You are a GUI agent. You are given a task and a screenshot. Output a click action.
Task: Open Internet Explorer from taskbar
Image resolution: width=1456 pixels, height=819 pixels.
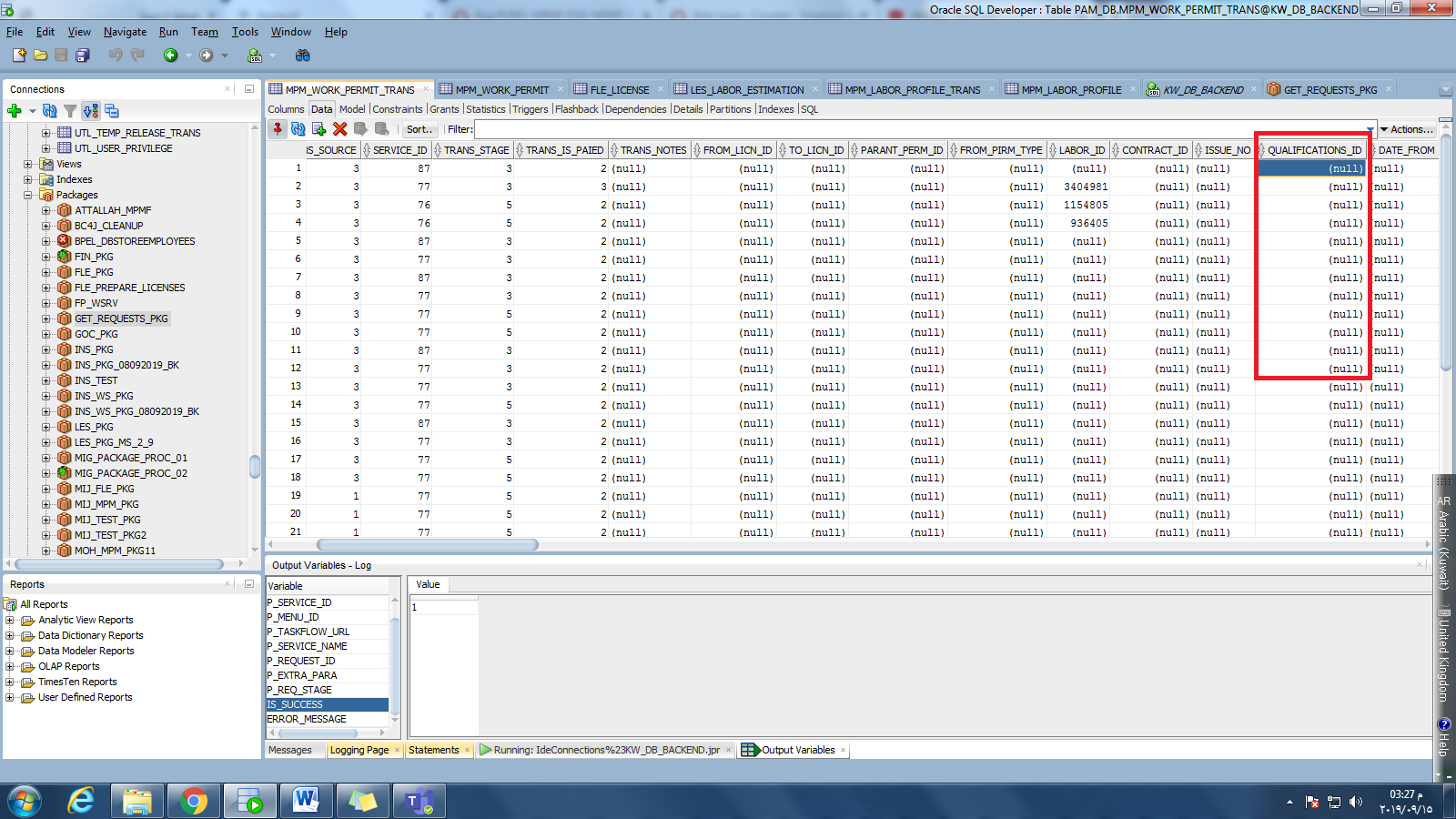point(82,802)
